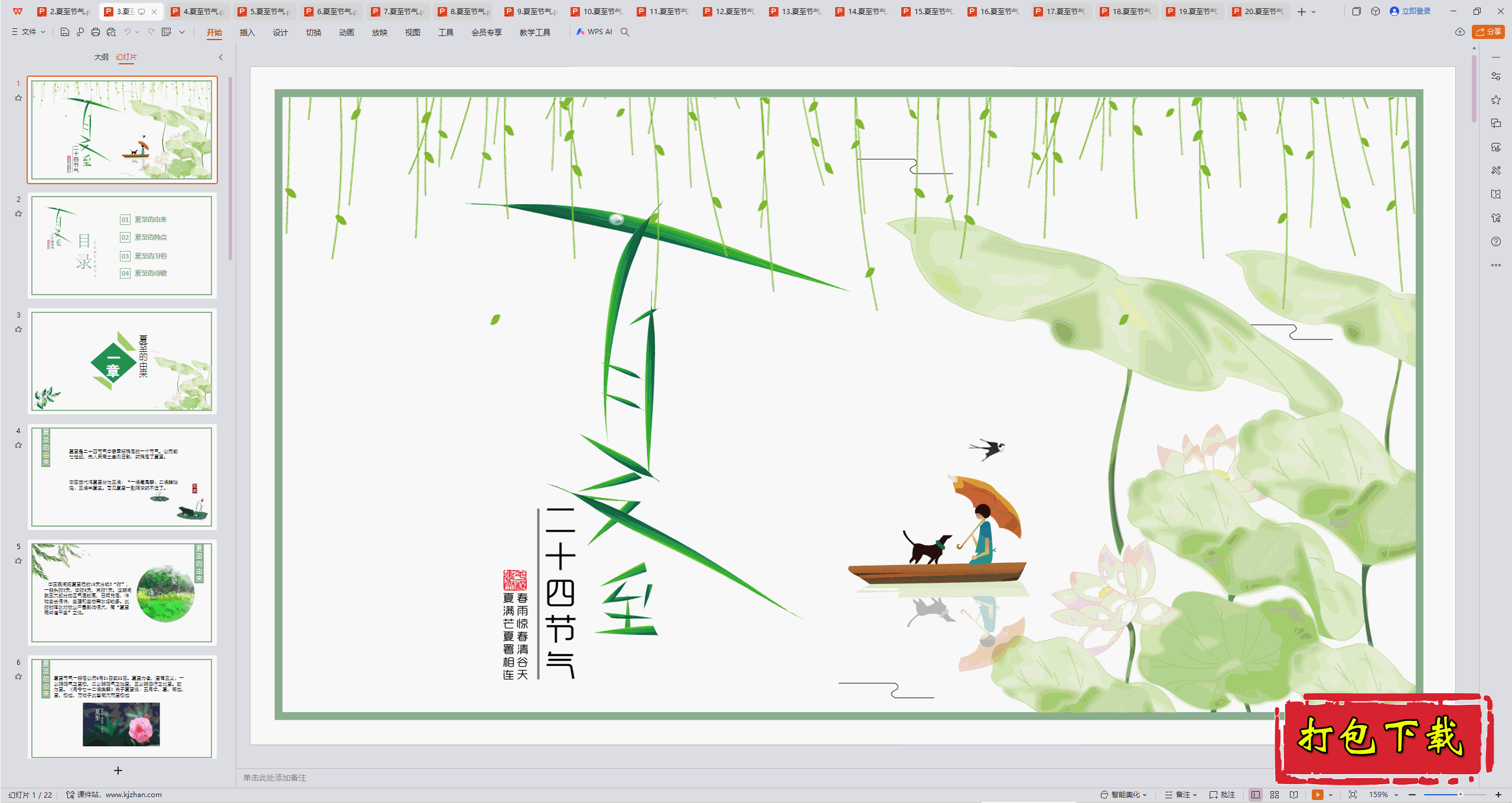Click the help question mark sidebar icon
The image size is (1512, 803).
(1496, 241)
